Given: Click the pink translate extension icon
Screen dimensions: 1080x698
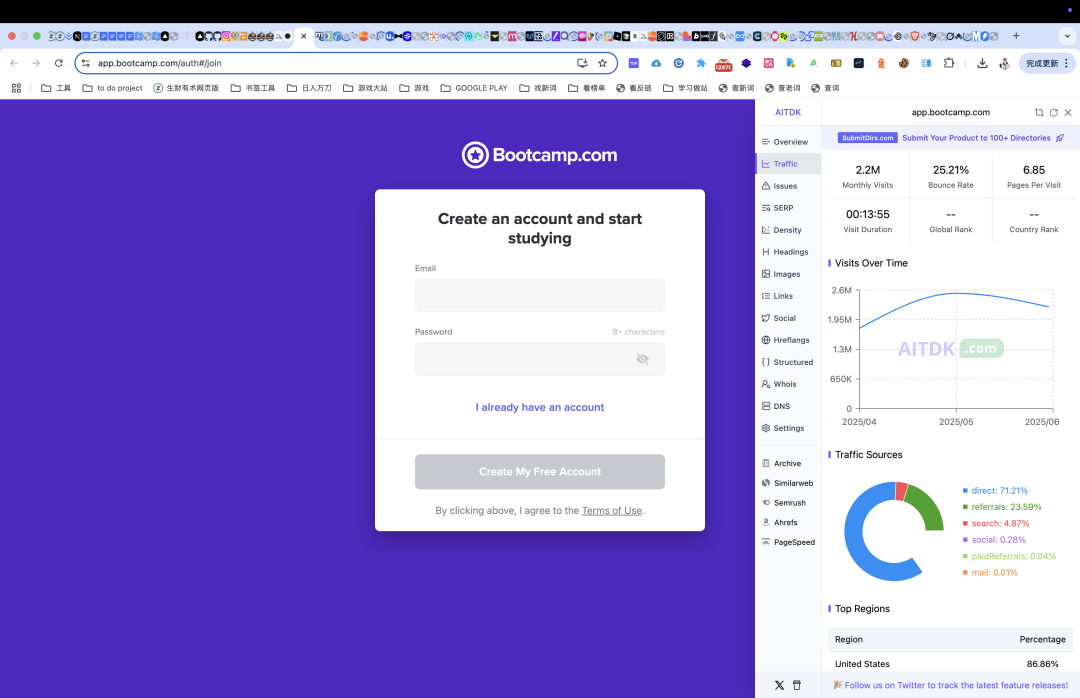Looking at the screenshot, I should pos(769,63).
